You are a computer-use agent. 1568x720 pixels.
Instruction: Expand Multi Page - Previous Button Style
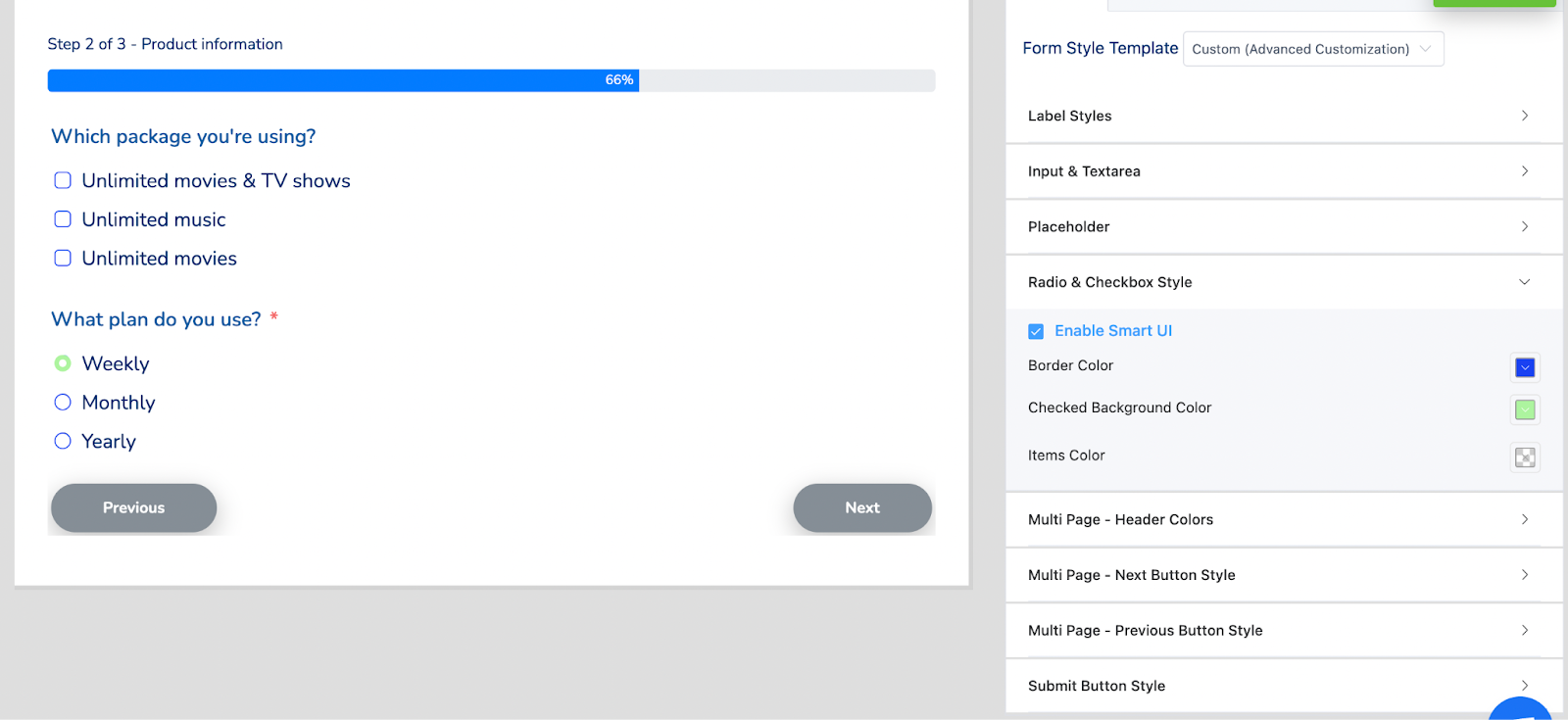(1284, 630)
